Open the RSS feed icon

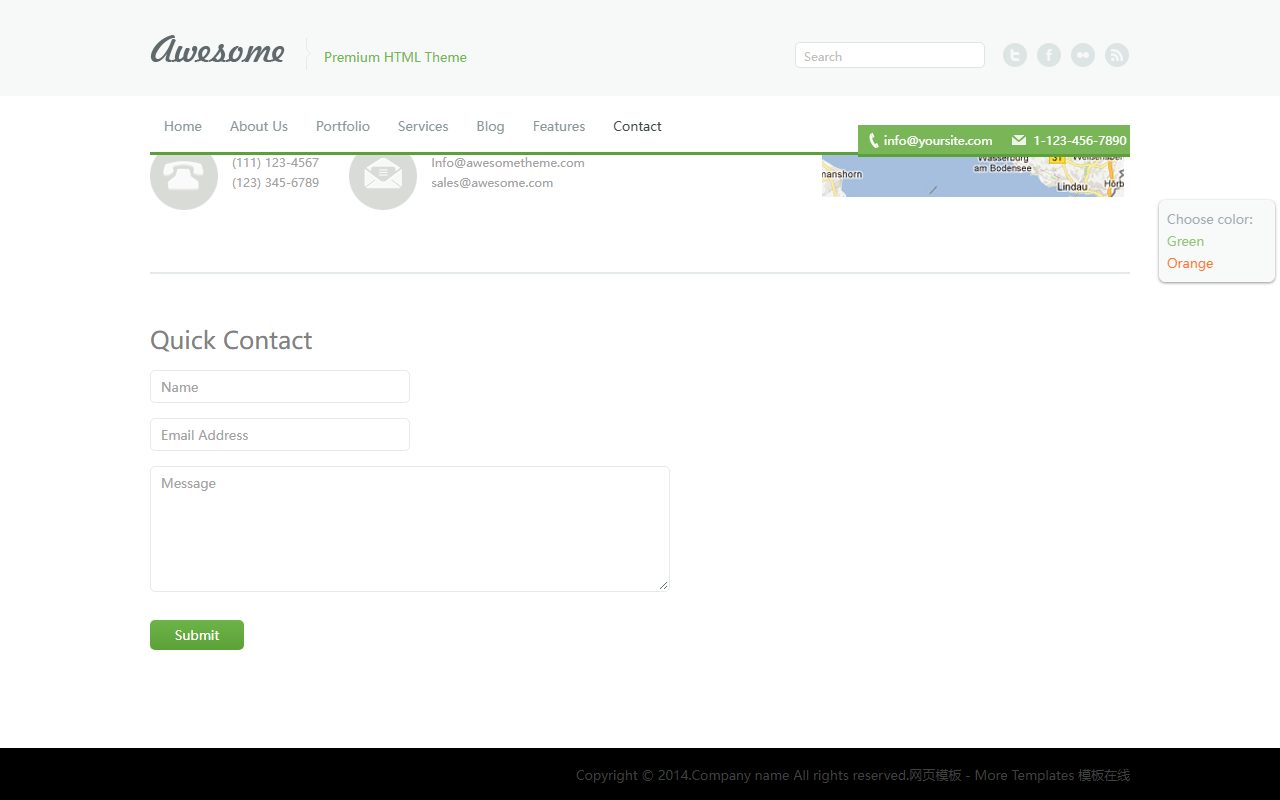pos(1117,55)
